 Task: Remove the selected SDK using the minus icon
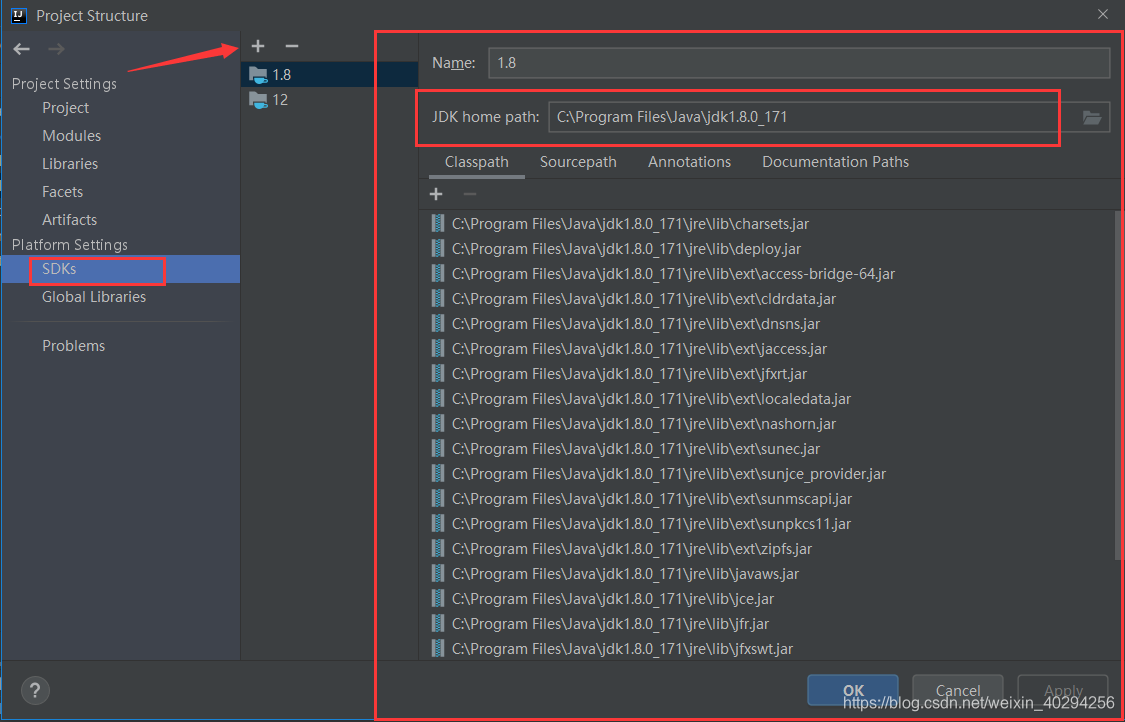click(291, 46)
